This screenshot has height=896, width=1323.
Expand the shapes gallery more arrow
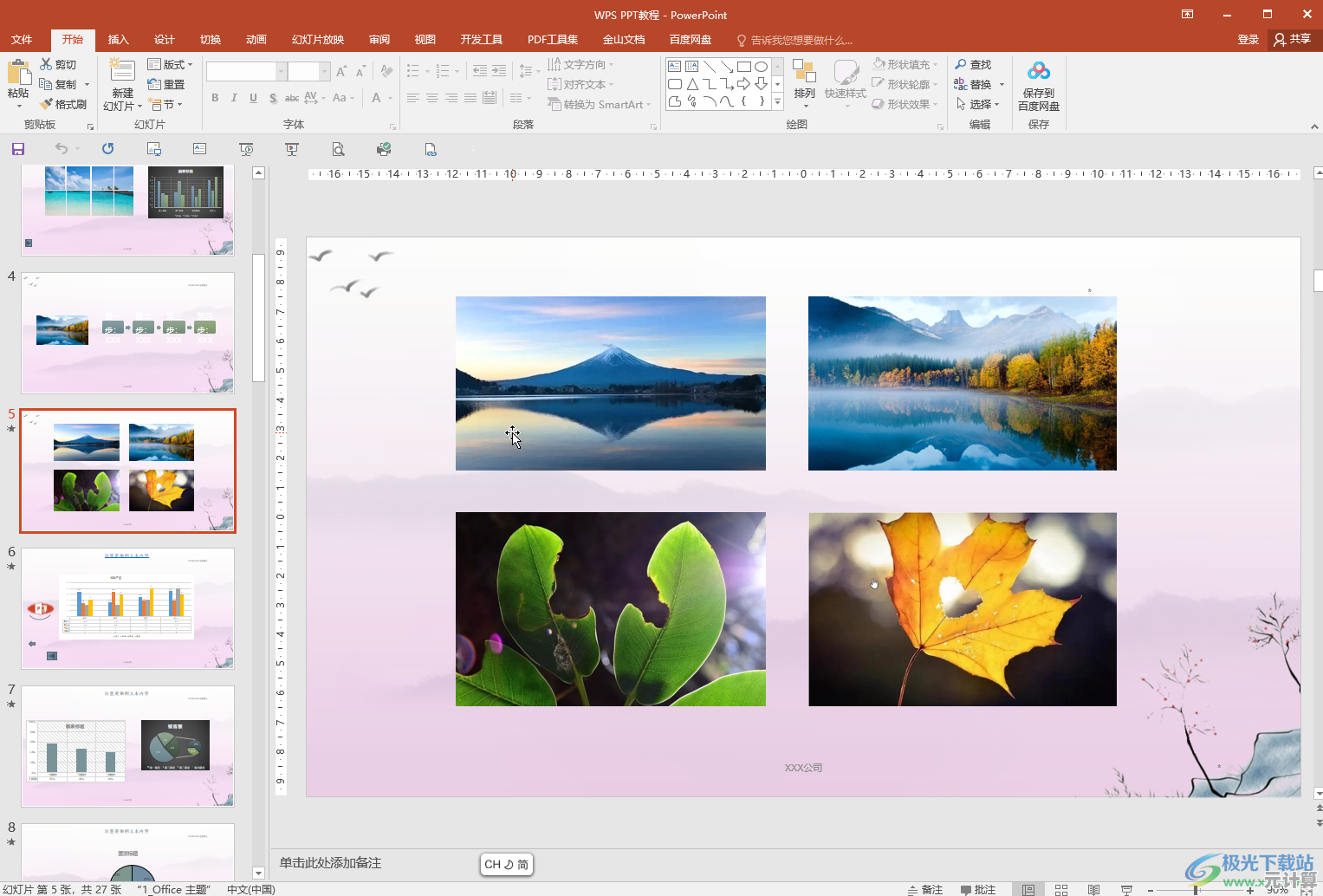pos(777,101)
